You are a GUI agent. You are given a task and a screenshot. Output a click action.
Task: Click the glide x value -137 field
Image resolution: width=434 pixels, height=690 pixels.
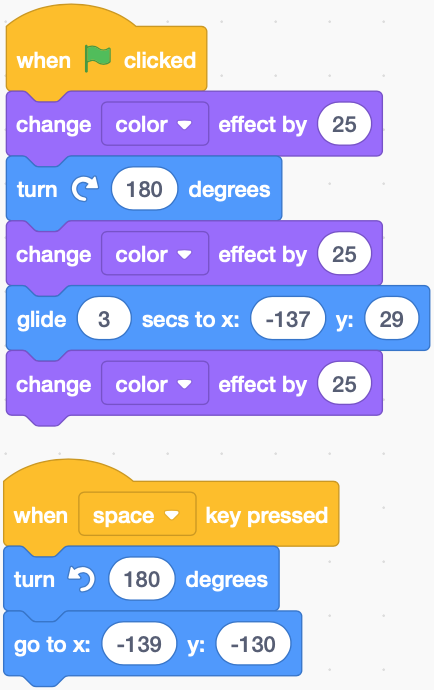click(288, 319)
